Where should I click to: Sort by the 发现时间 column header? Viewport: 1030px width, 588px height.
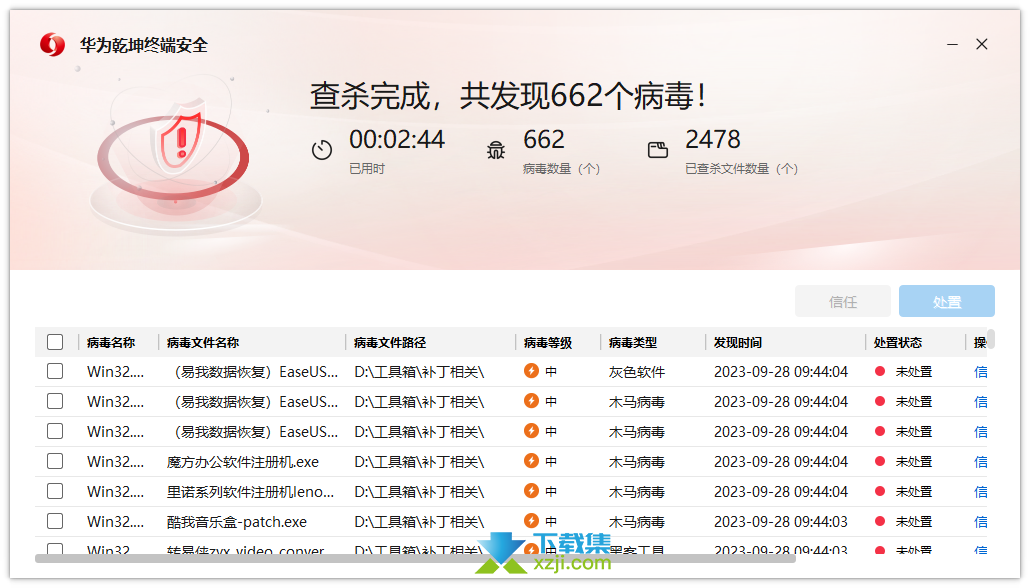[738, 342]
